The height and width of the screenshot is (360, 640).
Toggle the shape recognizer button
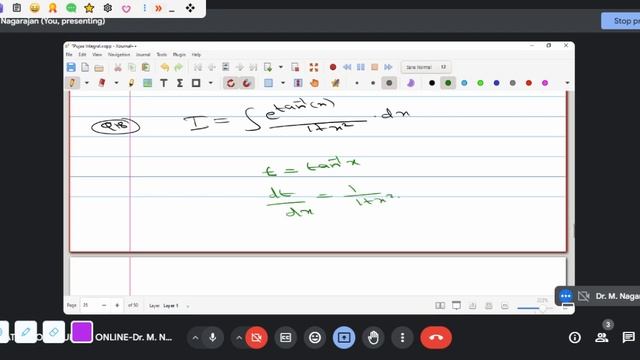pos(231,83)
